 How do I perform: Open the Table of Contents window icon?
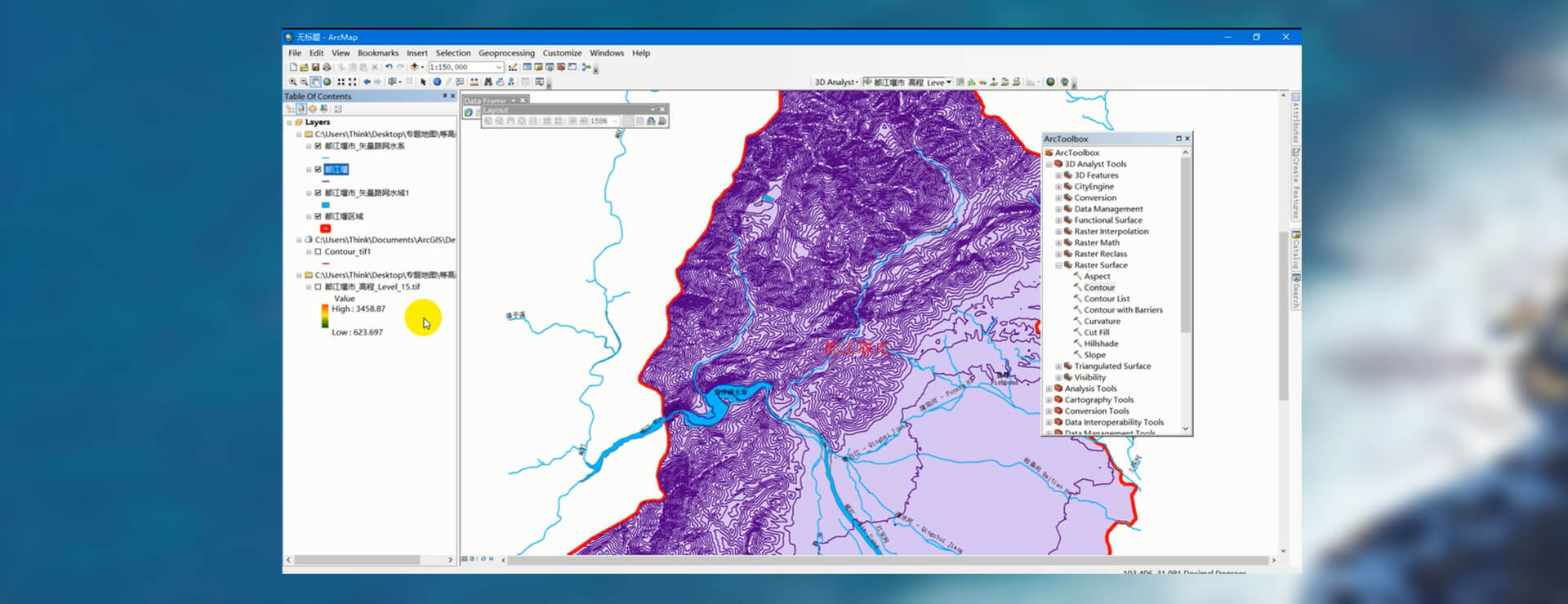(527, 67)
